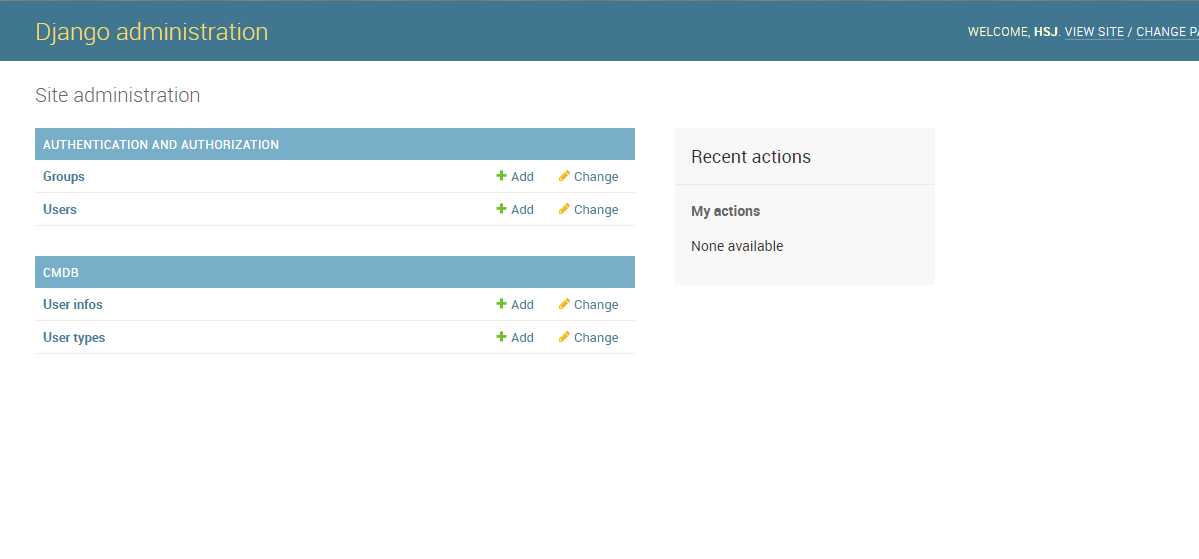Viewport: 1199px width, 559px height.
Task: Click the pencil icon in User types row
Action: coord(564,336)
